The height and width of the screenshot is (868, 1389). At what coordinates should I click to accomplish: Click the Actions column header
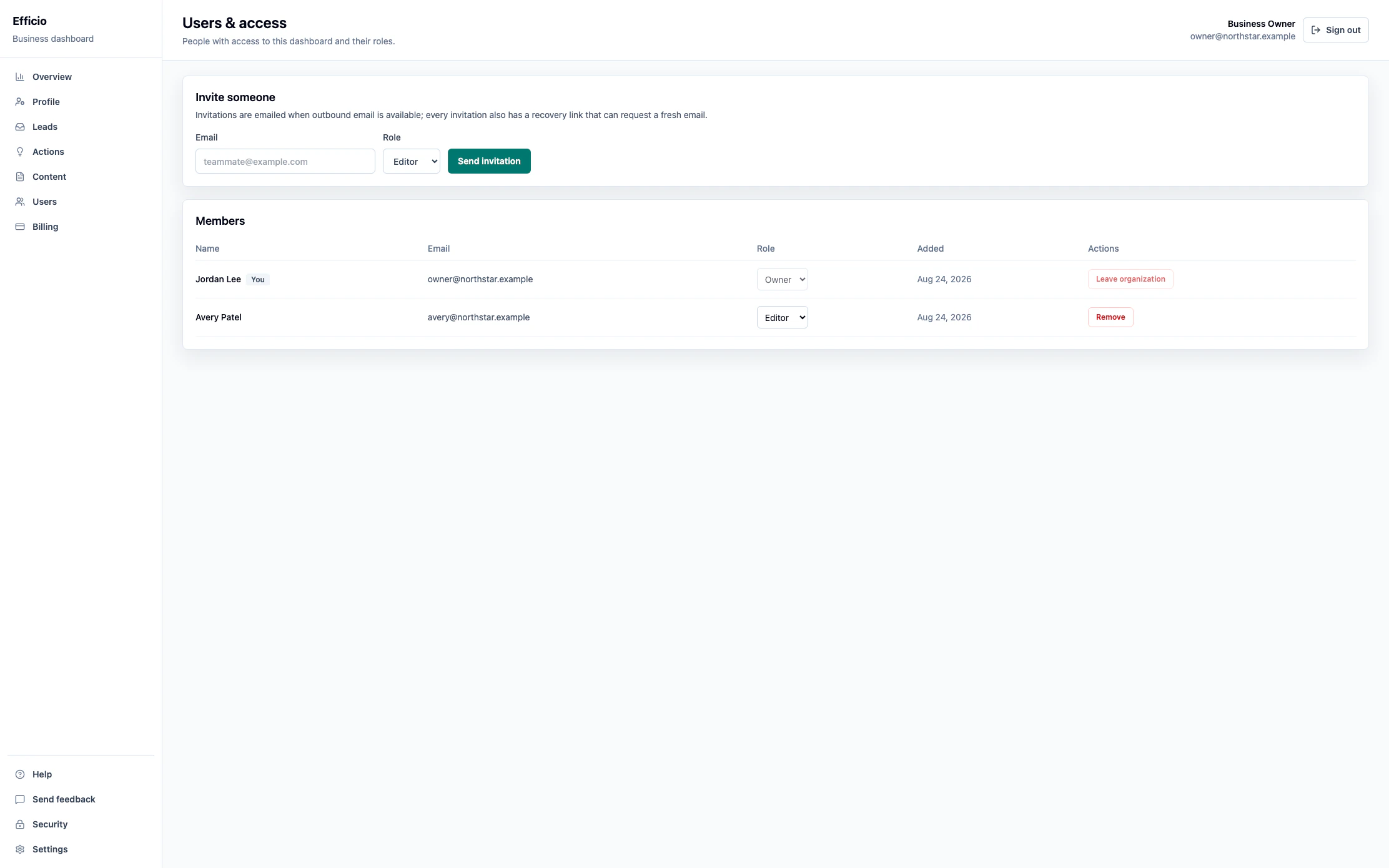(x=1104, y=249)
